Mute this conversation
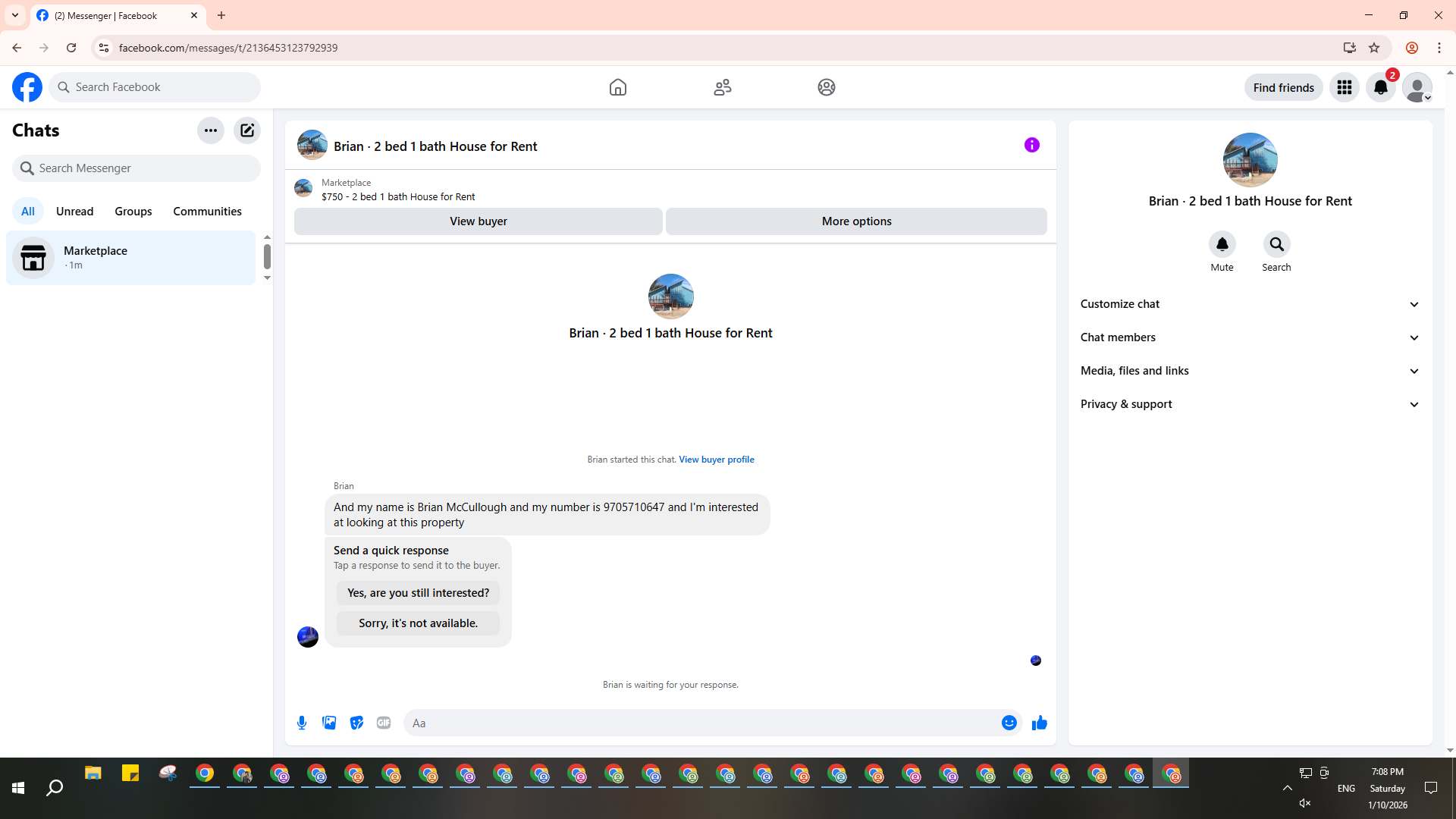1456x819 pixels. click(1222, 245)
